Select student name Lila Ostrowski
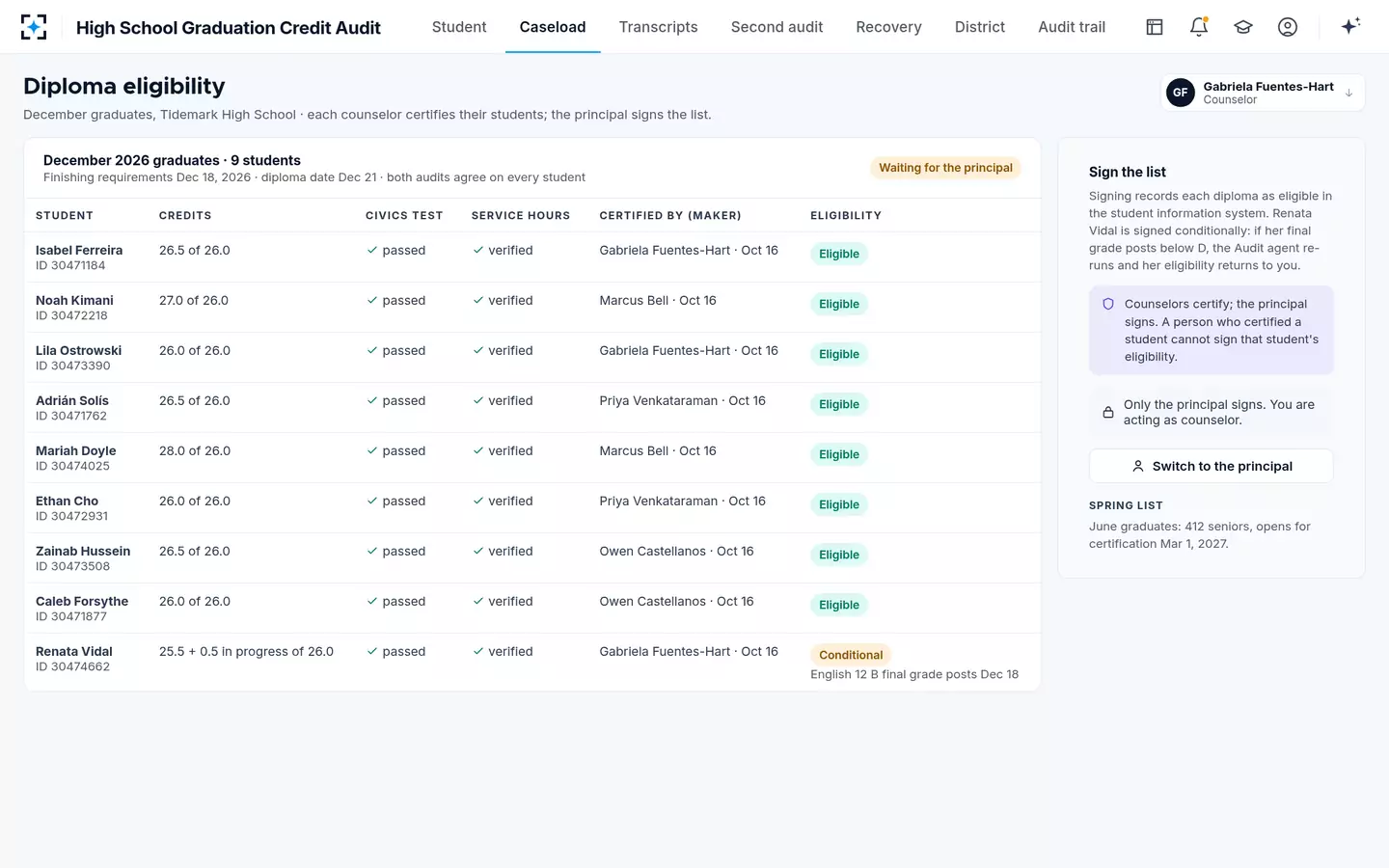1389x868 pixels. [x=79, y=350]
